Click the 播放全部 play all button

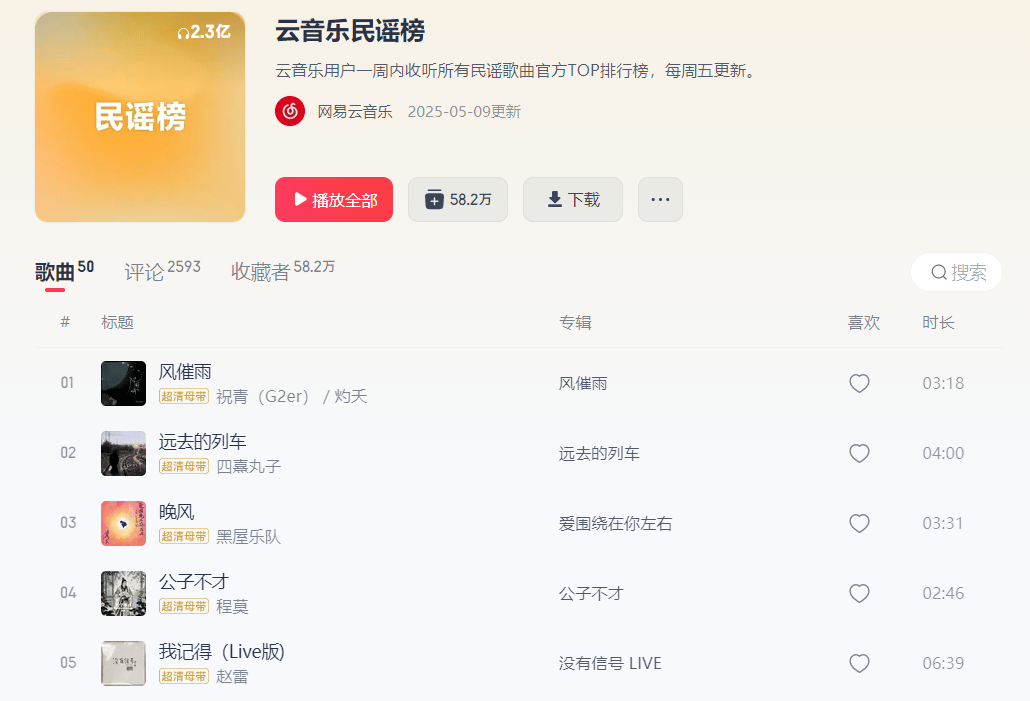tap(334, 199)
